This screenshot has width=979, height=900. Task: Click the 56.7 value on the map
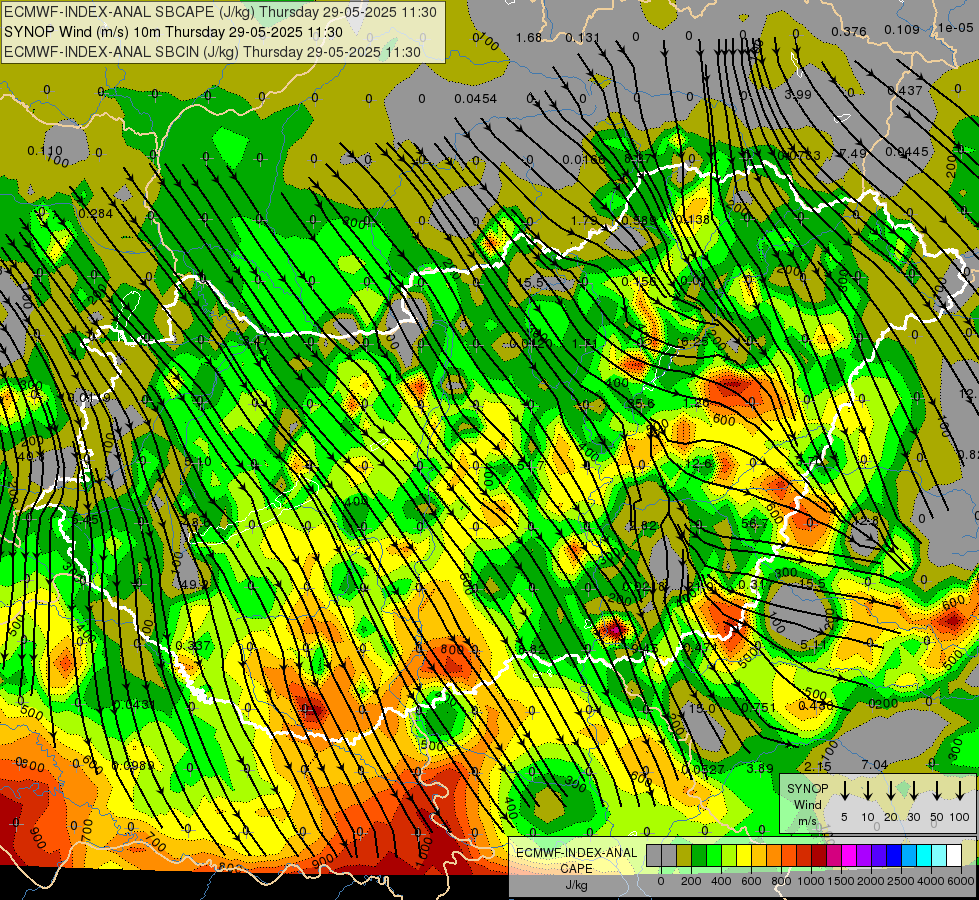pyautogui.click(x=755, y=524)
